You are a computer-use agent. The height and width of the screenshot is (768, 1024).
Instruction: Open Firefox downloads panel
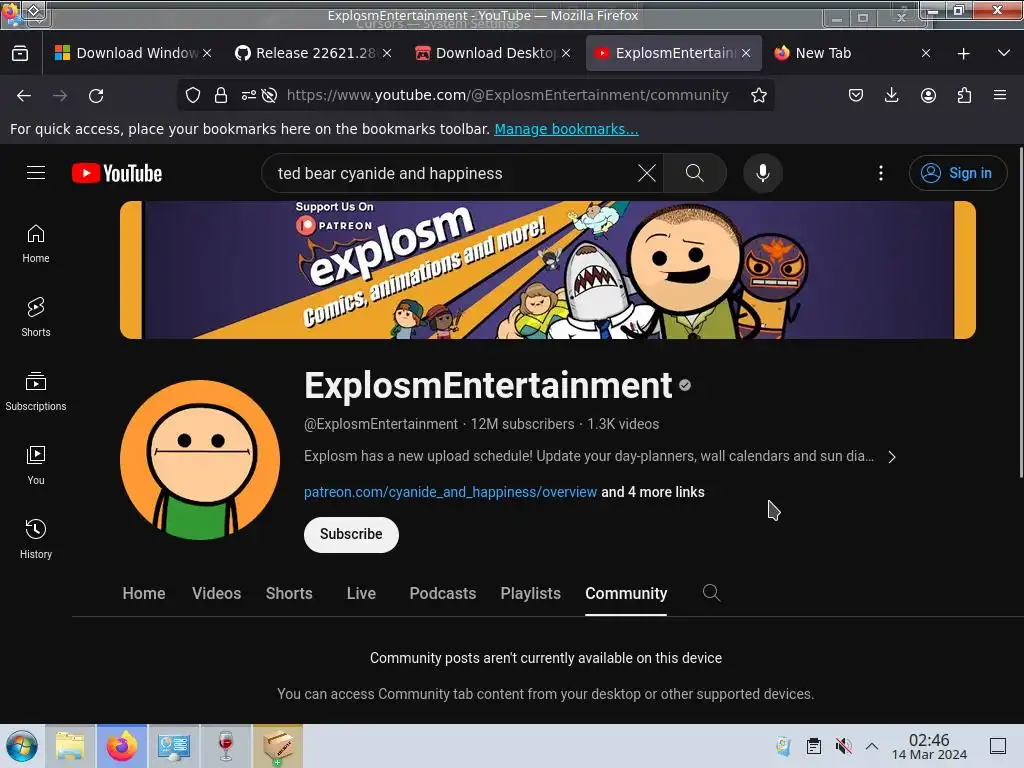pyautogui.click(x=891, y=95)
